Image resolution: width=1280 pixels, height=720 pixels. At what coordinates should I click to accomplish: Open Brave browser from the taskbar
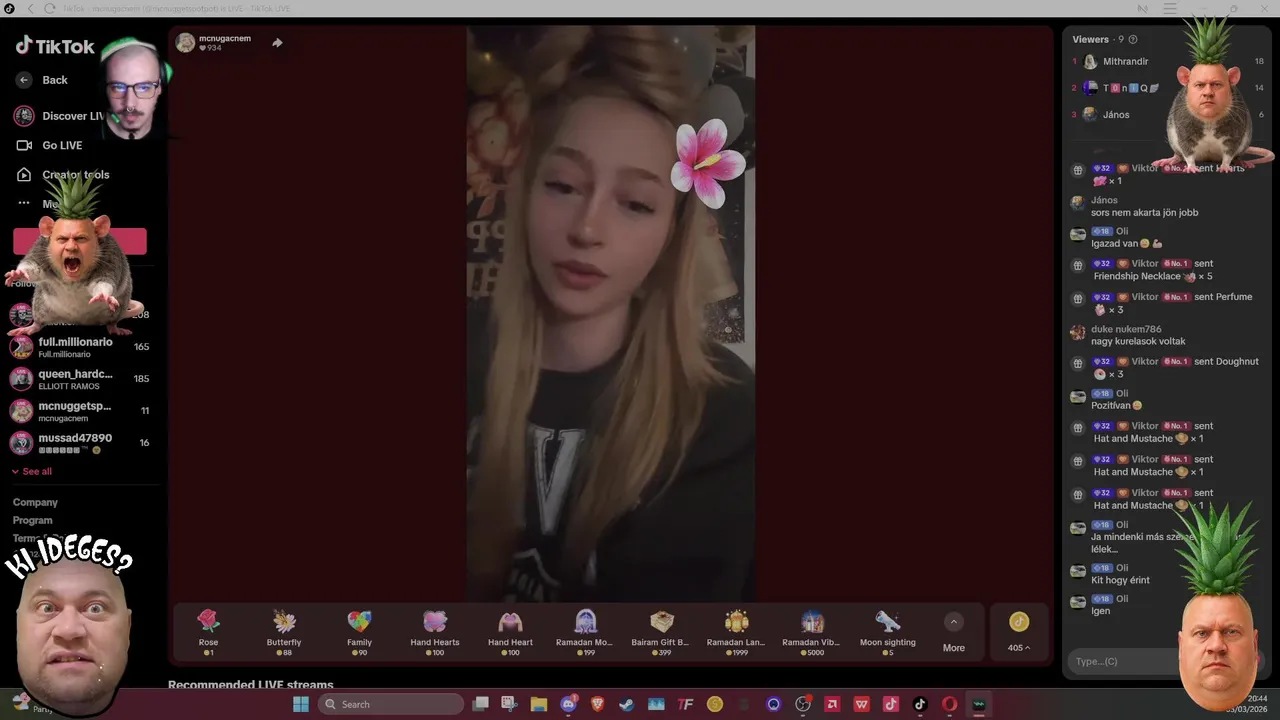(x=598, y=704)
